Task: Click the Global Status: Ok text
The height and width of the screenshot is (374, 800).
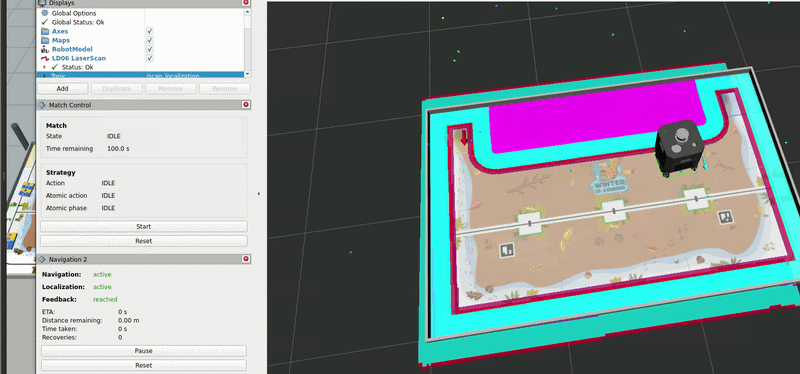Action: pyautogui.click(x=78, y=22)
